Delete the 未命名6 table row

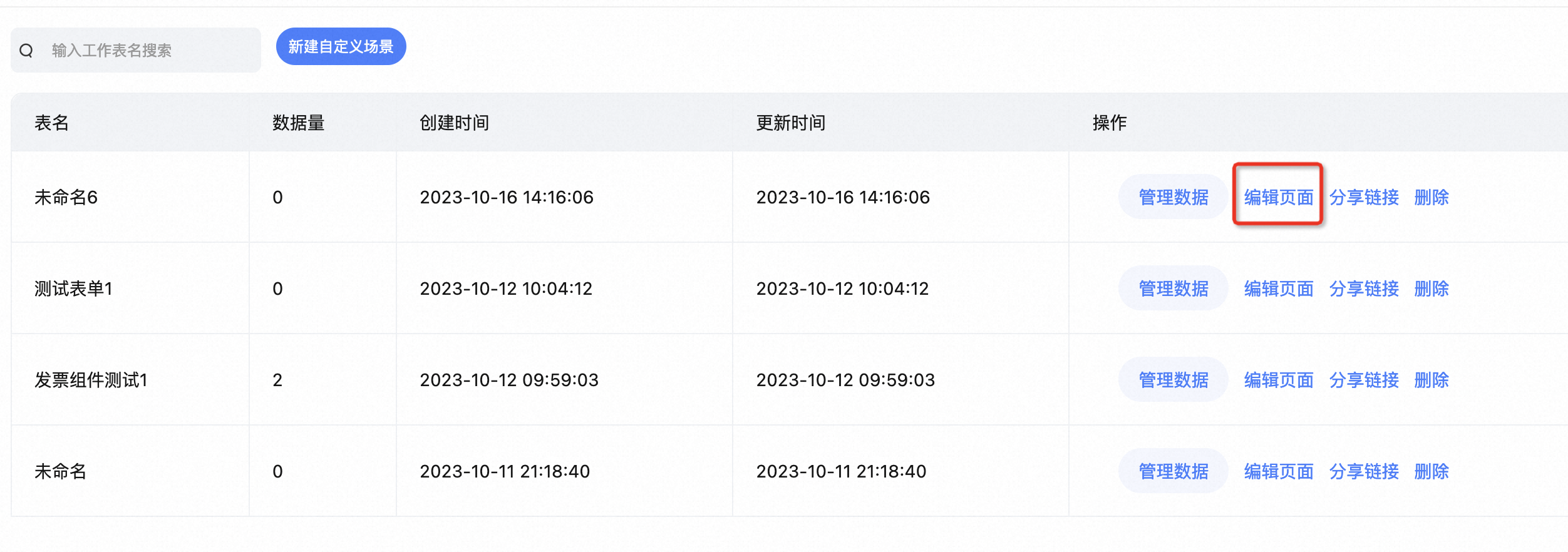(x=1431, y=197)
